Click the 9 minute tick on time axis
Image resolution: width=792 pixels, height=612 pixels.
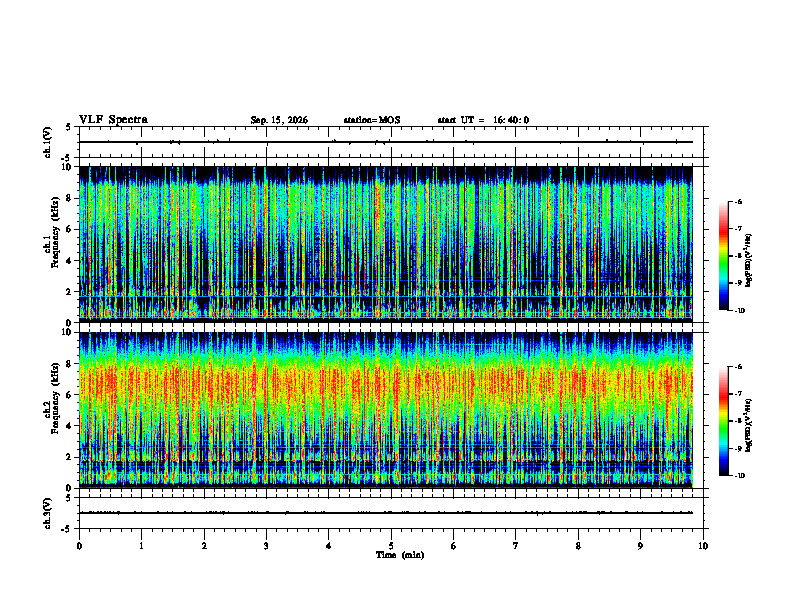point(640,546)
